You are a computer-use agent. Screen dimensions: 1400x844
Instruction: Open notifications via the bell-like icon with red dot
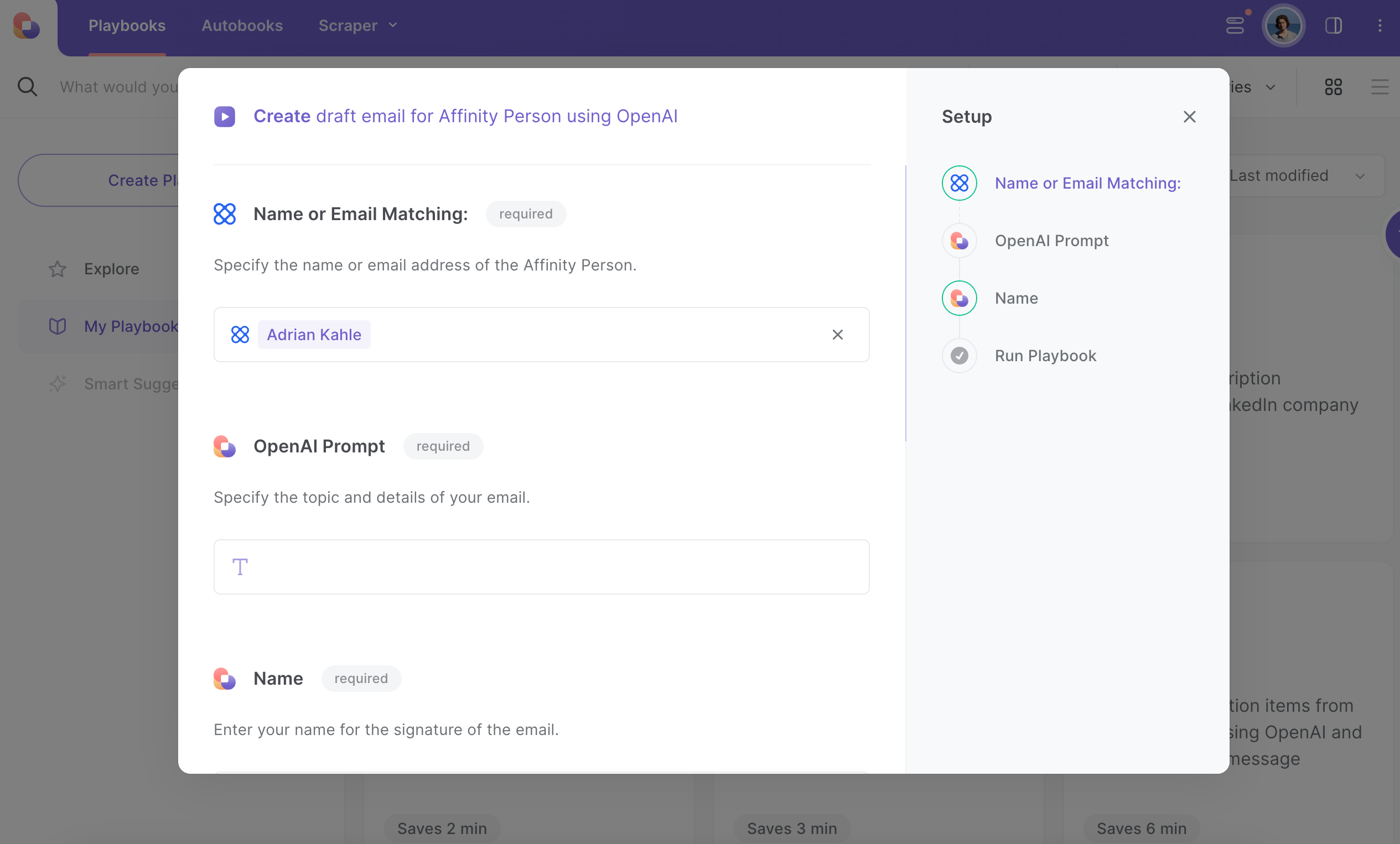coord(1235,25)
